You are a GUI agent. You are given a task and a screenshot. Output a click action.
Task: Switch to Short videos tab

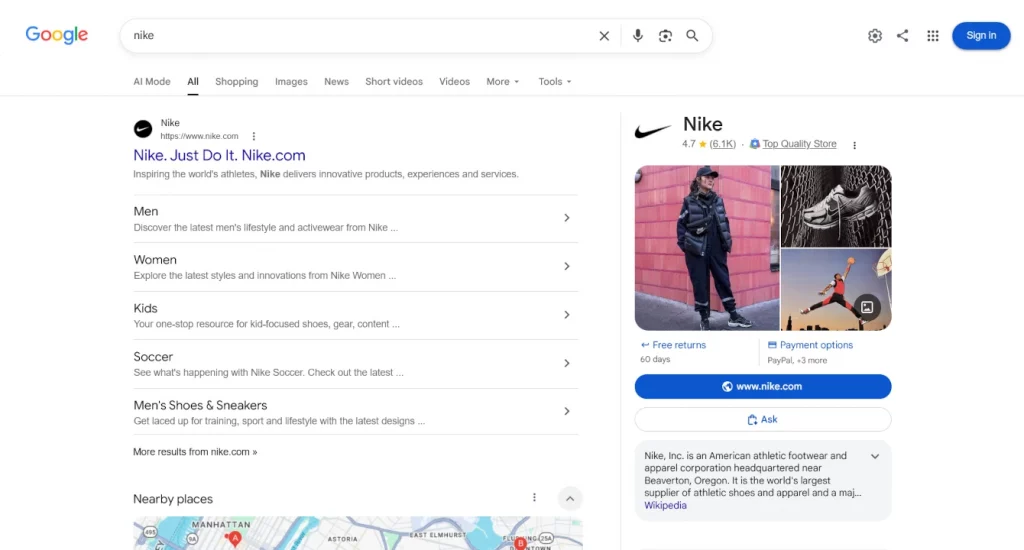point(394,82)
